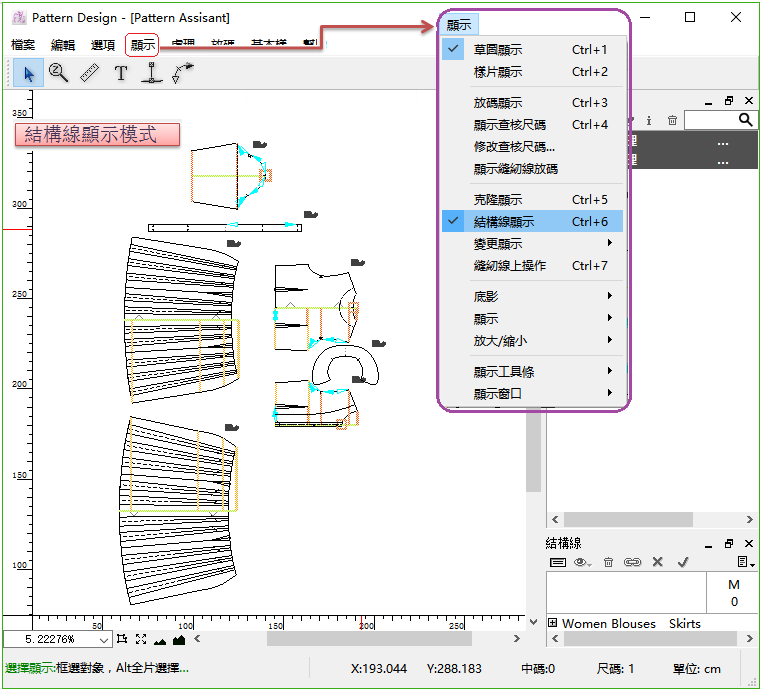Image resolution: width=771 pixels, height=694 pixels.
Task: Select 樣片顯示 from the menu
Action: tap(497, 72)
